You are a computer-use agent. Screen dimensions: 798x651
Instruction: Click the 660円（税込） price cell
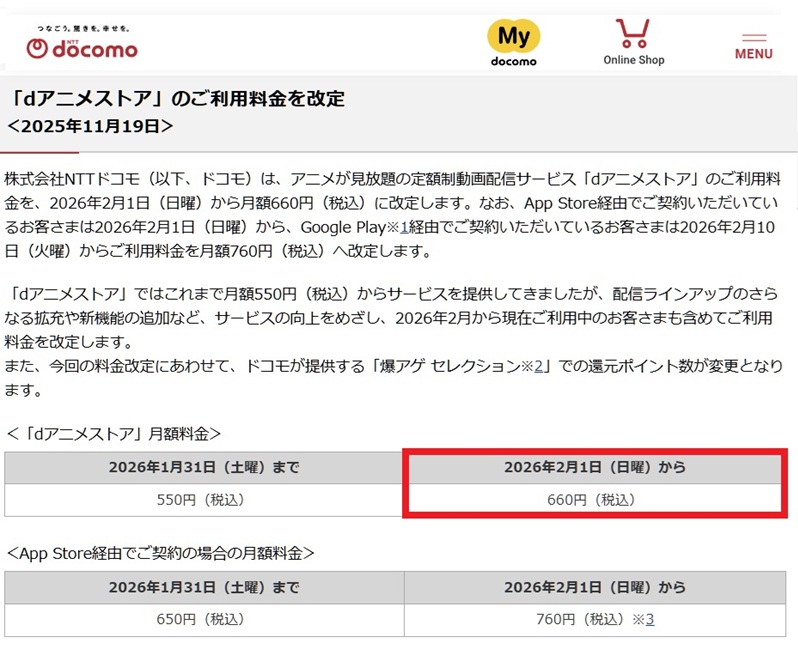(x=595, y=499)
